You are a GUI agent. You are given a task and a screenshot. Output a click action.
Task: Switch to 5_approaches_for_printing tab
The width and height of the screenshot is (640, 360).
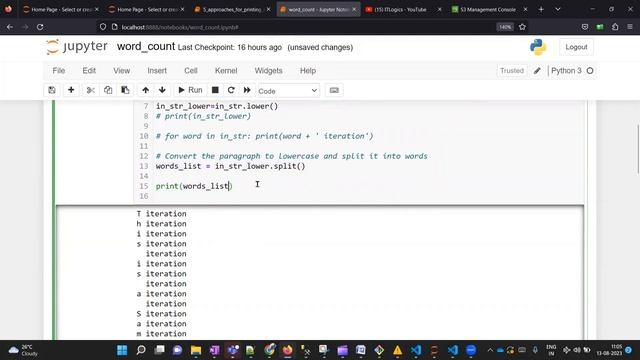233,9
